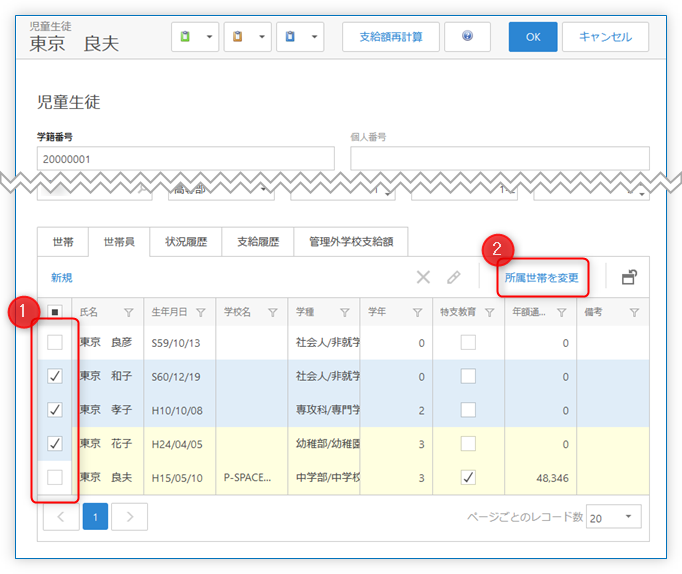Check the row checkbox for 東京 良夫
682x574 pixels.
(55, 477)
